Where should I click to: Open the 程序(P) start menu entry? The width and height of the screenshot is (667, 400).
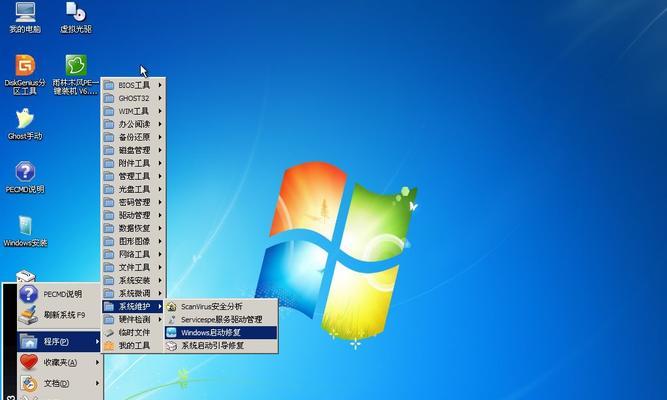(59, 341)
